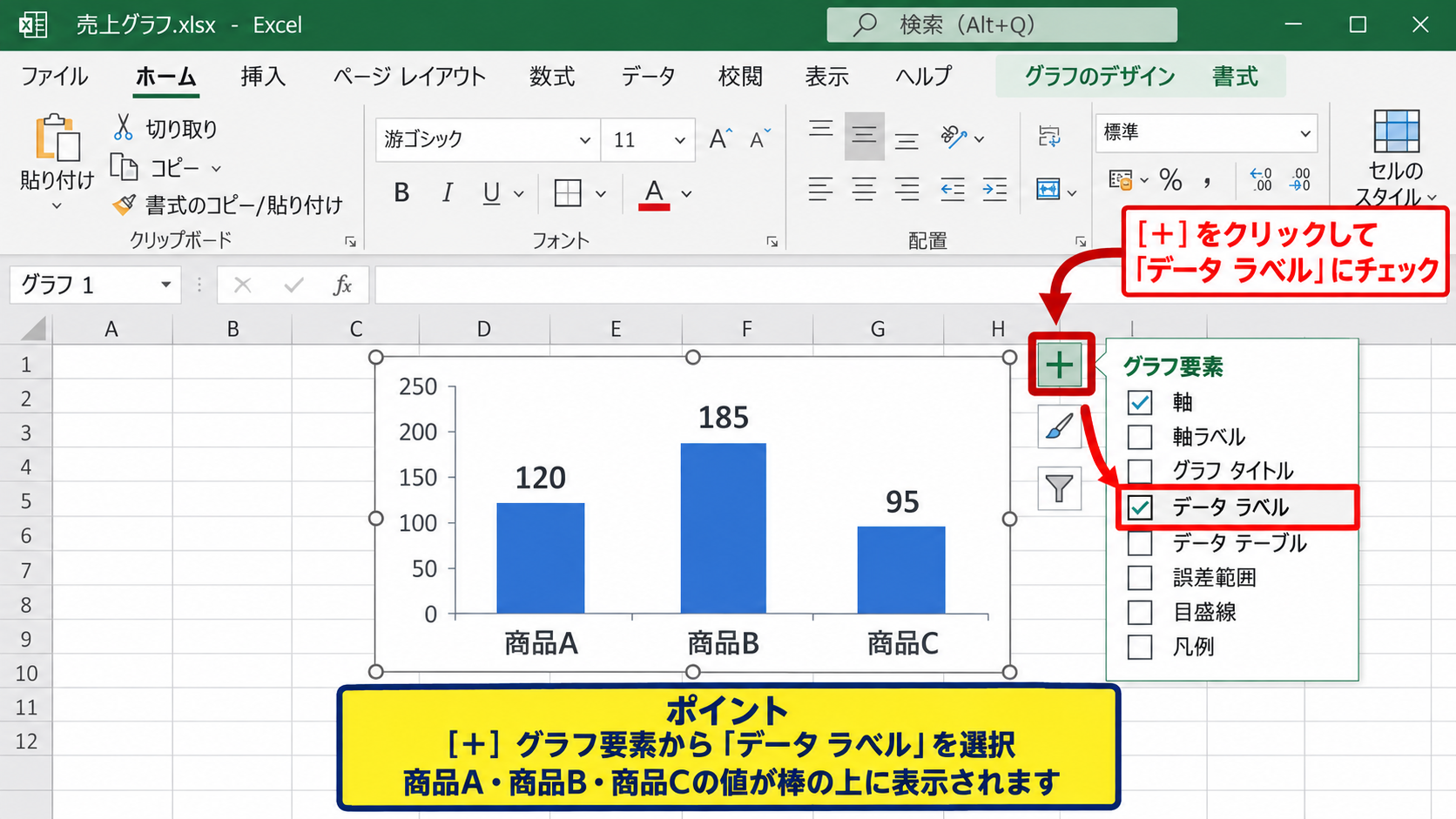
Task: Click Increase Decimal icon
Action: click(x=1260, y=180)
